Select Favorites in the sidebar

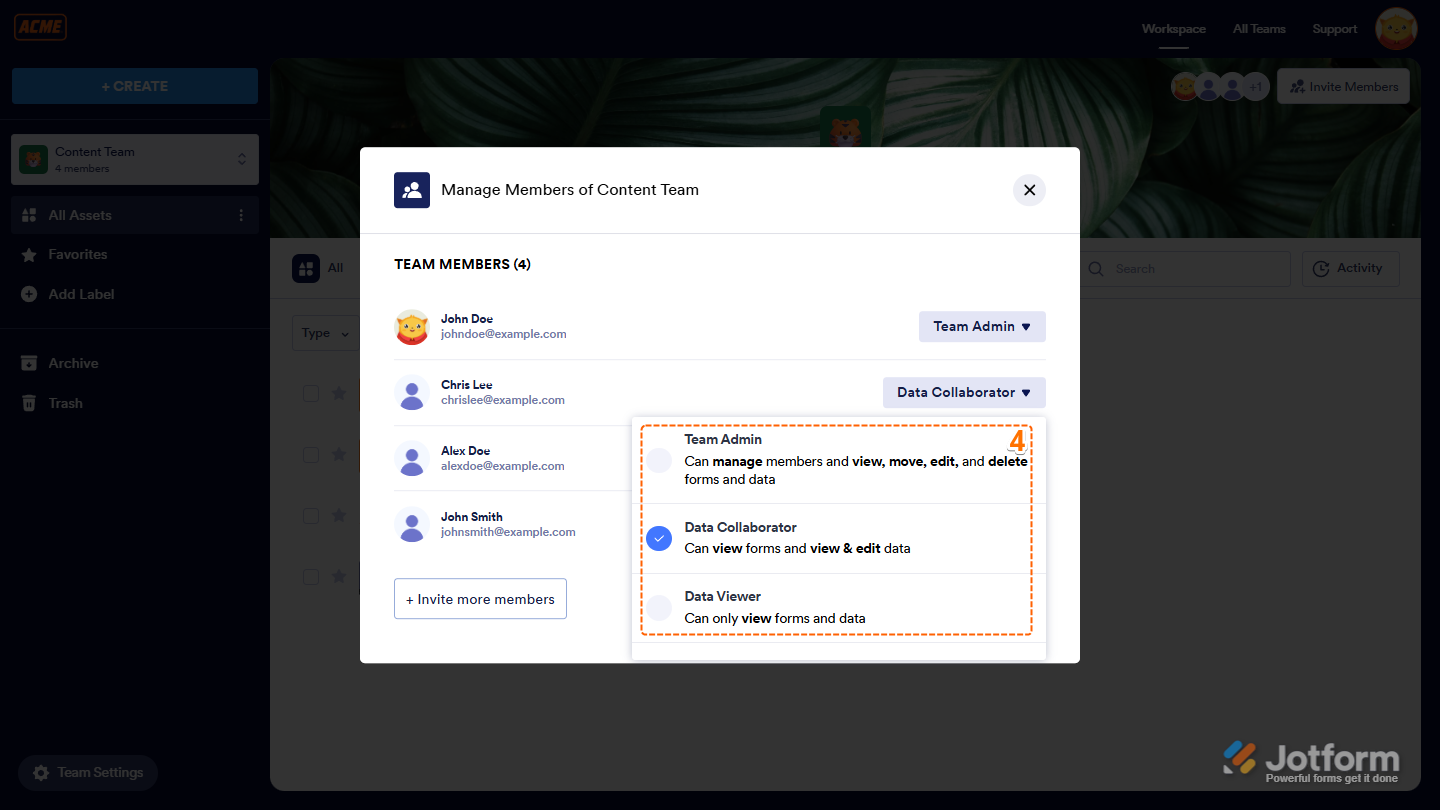point(77,254)
